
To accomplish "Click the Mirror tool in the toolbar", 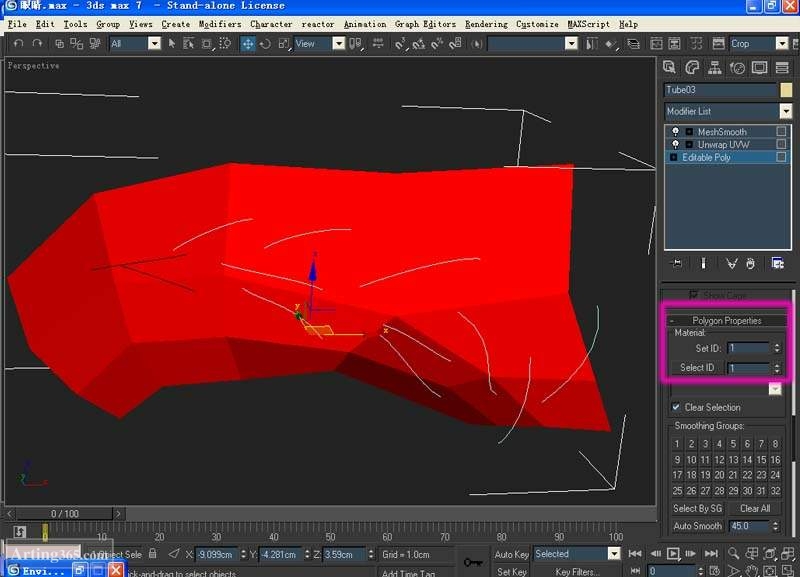I will (x=591, y=44).
